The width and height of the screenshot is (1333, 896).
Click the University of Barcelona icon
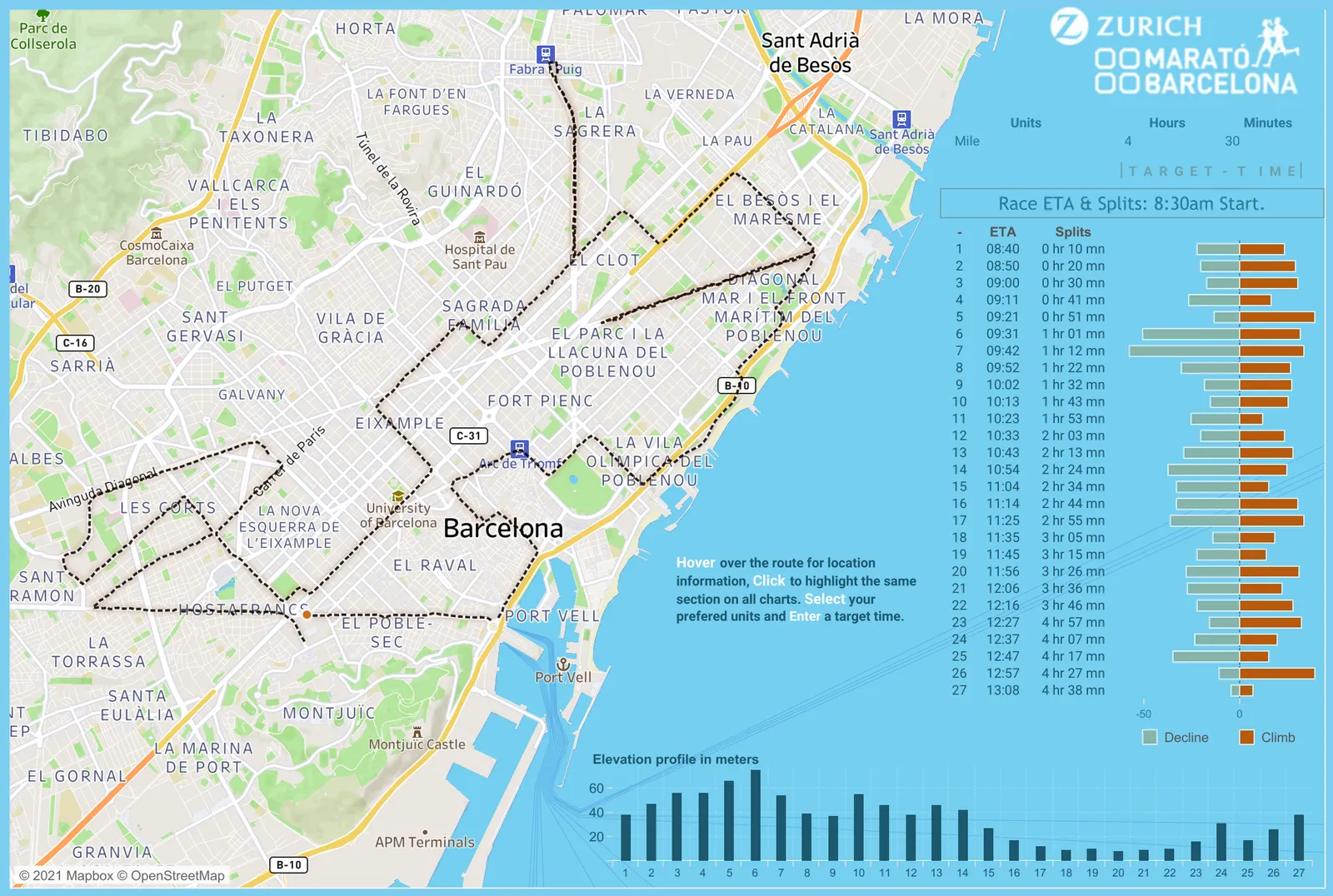click(x=398, y=497)
